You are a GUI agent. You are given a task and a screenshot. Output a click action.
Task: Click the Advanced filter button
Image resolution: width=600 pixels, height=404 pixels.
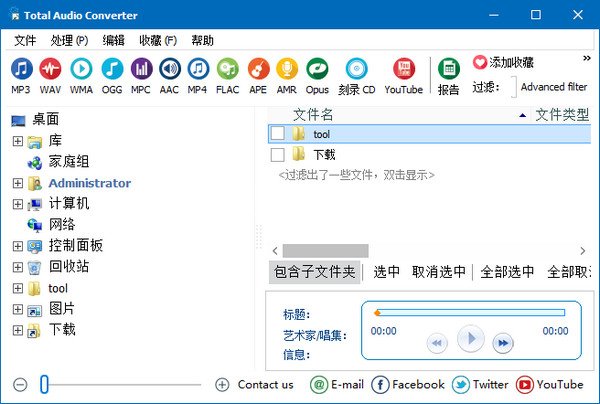pos(554,87)
